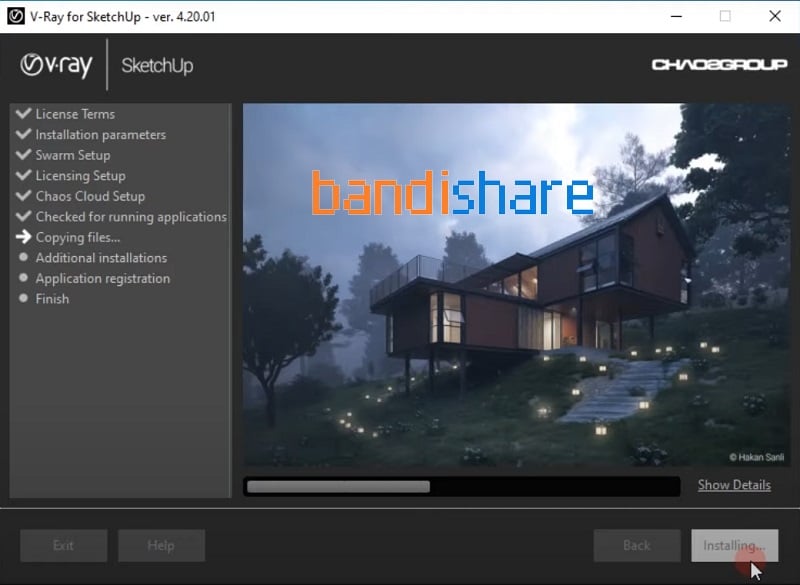Click the Hakan Sanli copyright credit

coord(757,457)
